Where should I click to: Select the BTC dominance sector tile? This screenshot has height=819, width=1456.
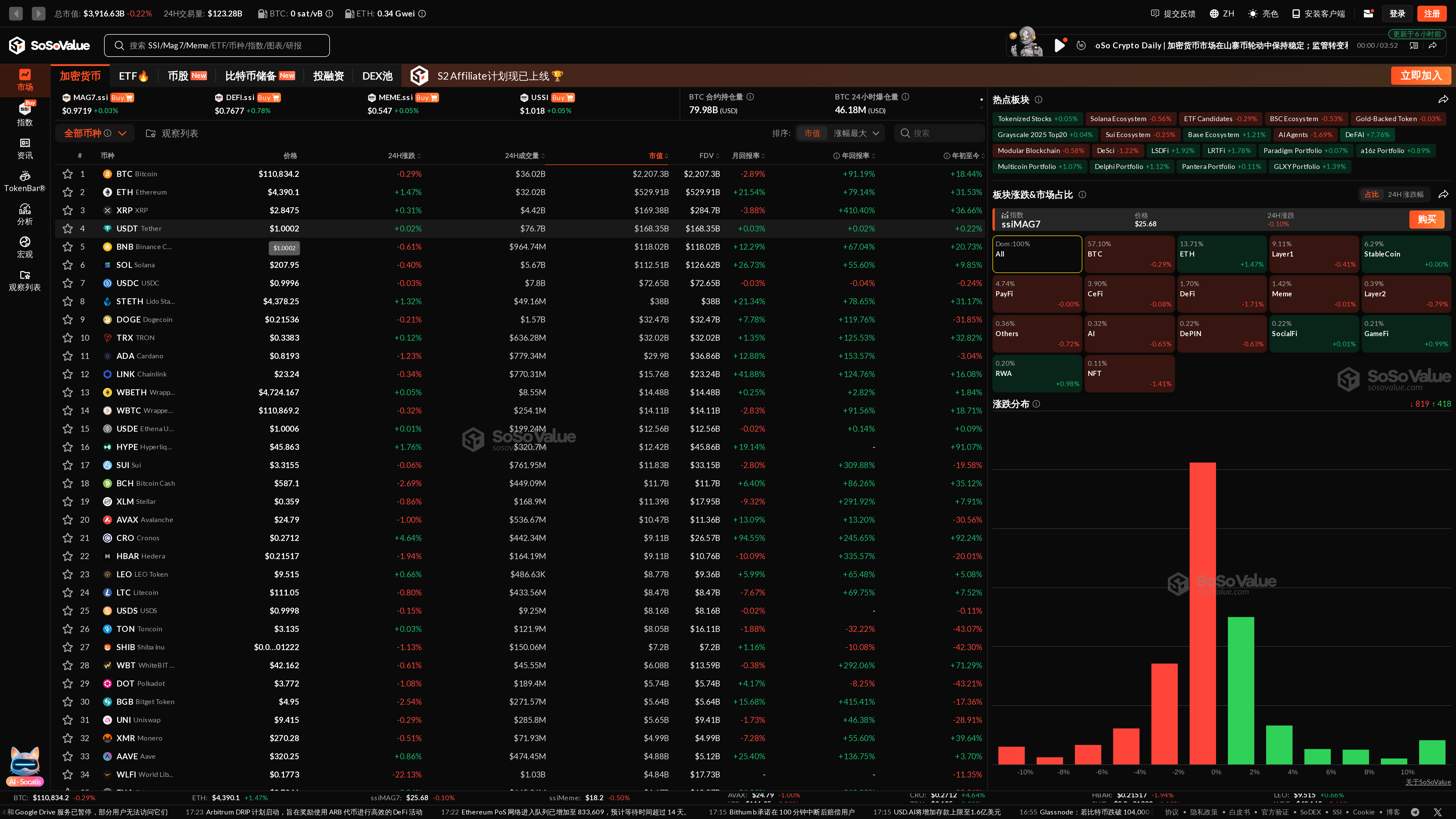1129,254
